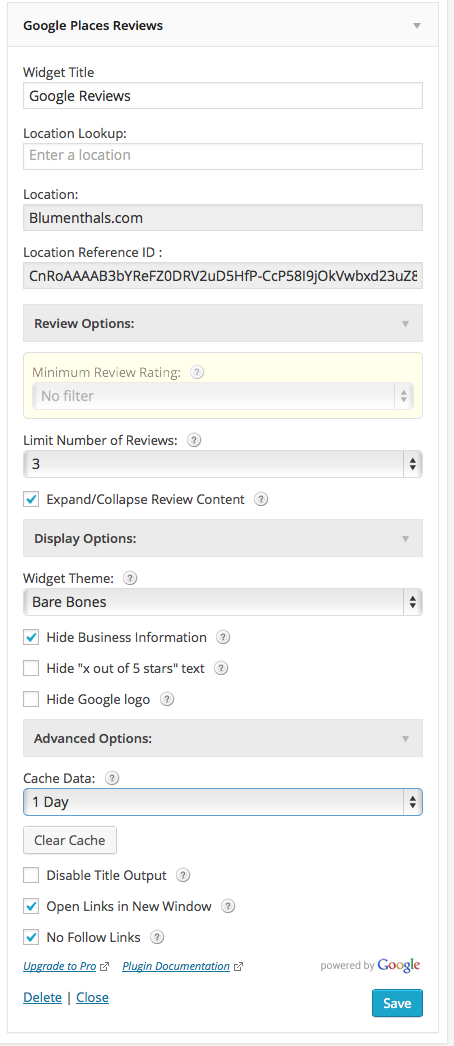Click help icon for Open Links in New Window
This screenshot has height=1046, width=454.
tap(228, 907)
